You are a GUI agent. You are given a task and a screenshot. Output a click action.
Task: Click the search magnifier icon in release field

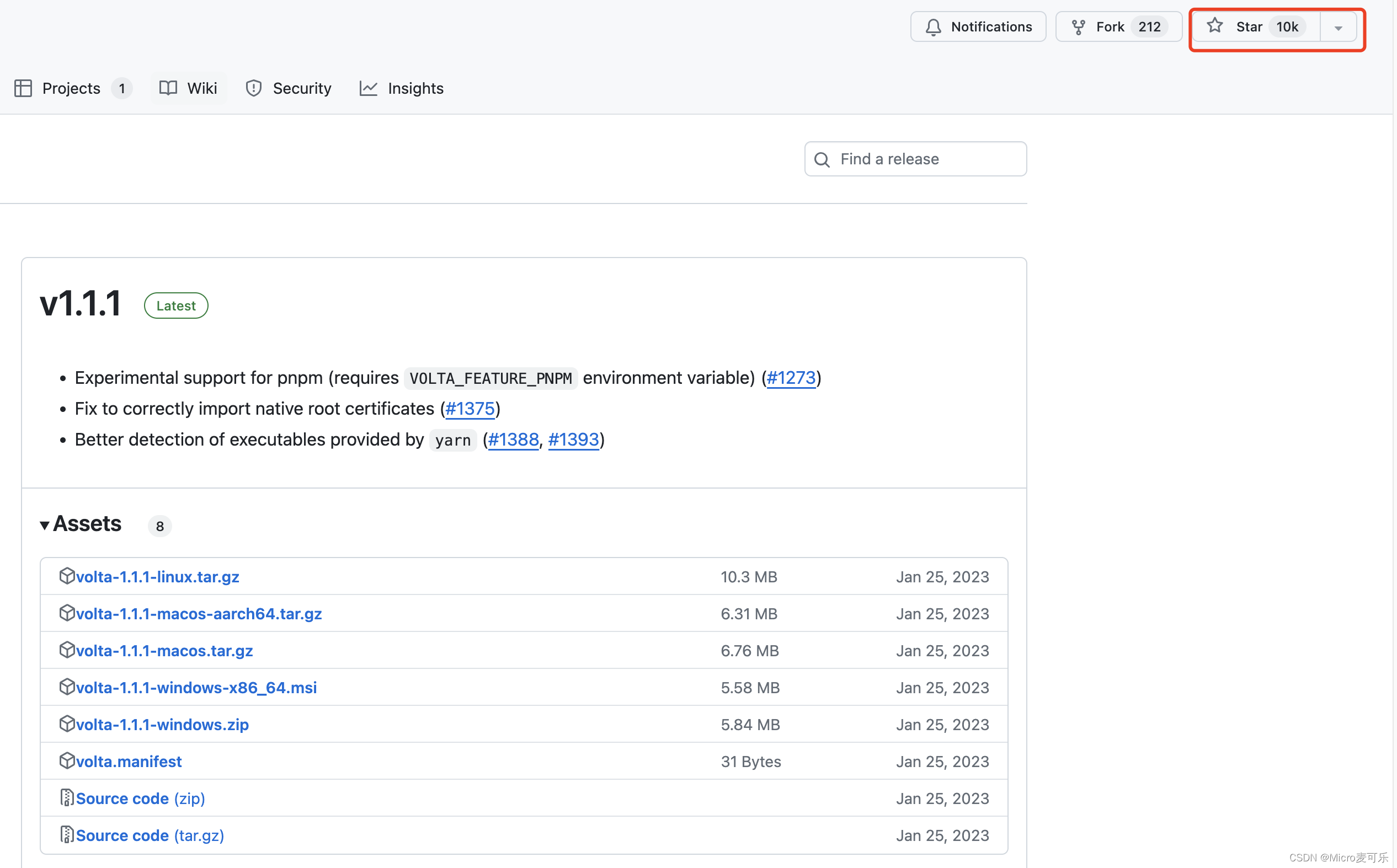pos(822,159)
